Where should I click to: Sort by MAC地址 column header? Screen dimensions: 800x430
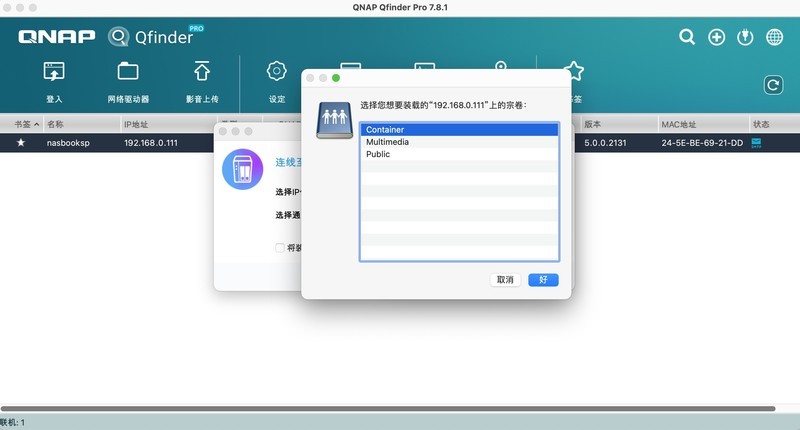pyautogui.click(x=703, y=124)
